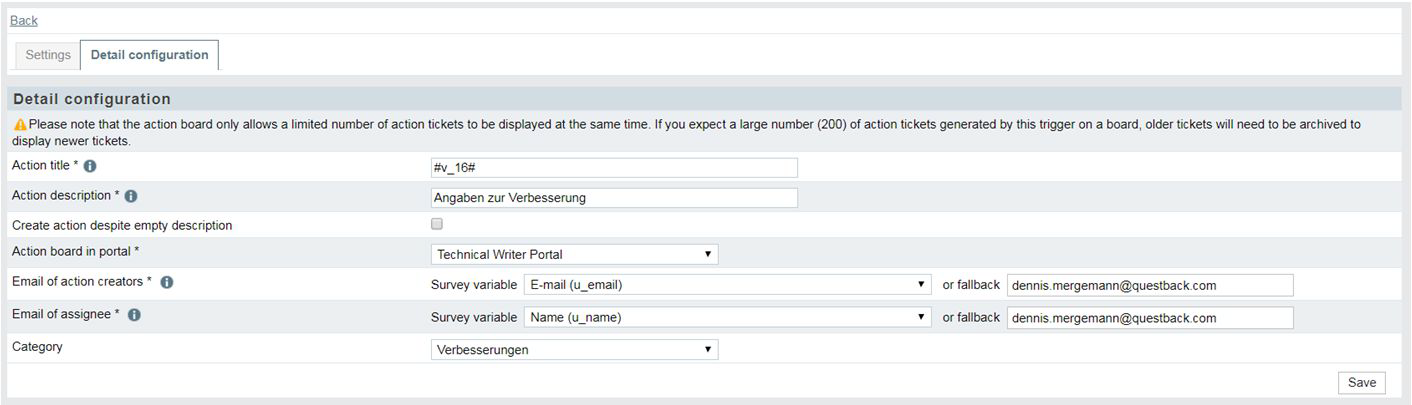Click info icon next to Action title
This screenshot has height=405, width=1412.
(x=90, y=166)
